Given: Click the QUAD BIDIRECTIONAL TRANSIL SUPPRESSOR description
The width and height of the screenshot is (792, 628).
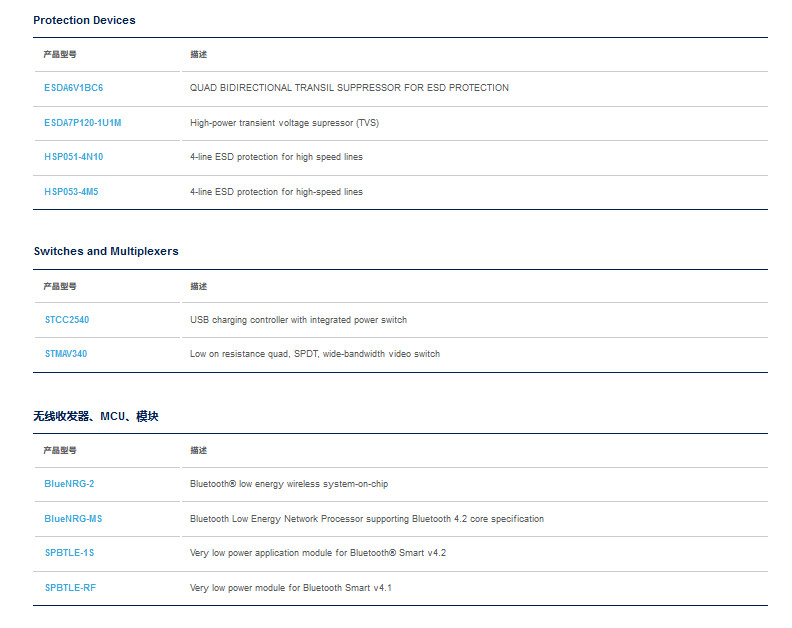Looking at the screenshot, I should coord(349,88).
